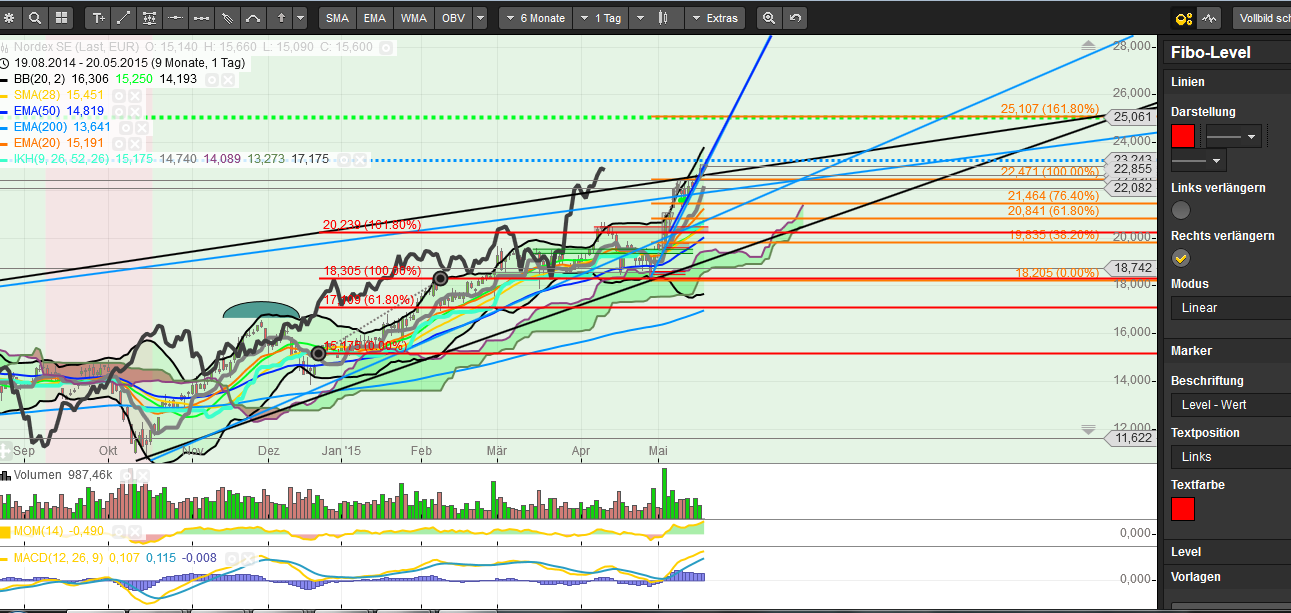Select the arc curve drawing tool

point(254,18)
